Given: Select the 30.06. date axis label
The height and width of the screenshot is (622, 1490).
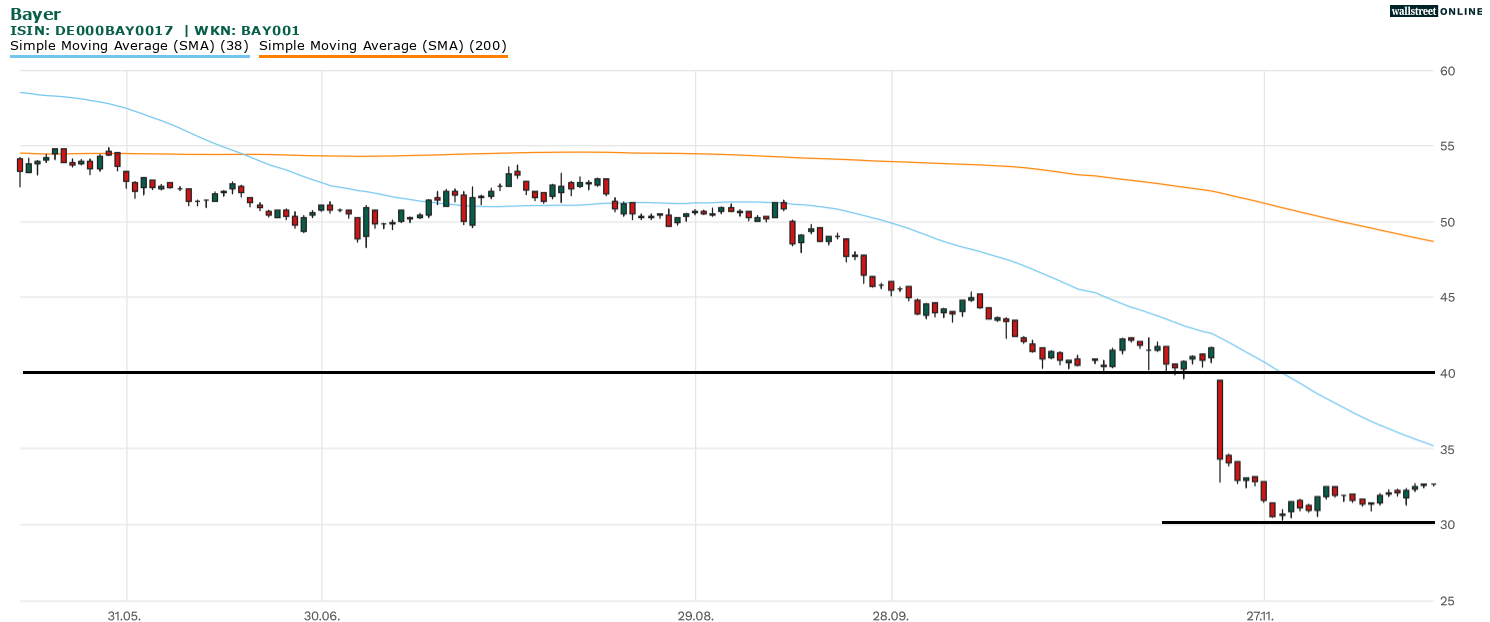Looking at the screenshot, I should point(320,616).
